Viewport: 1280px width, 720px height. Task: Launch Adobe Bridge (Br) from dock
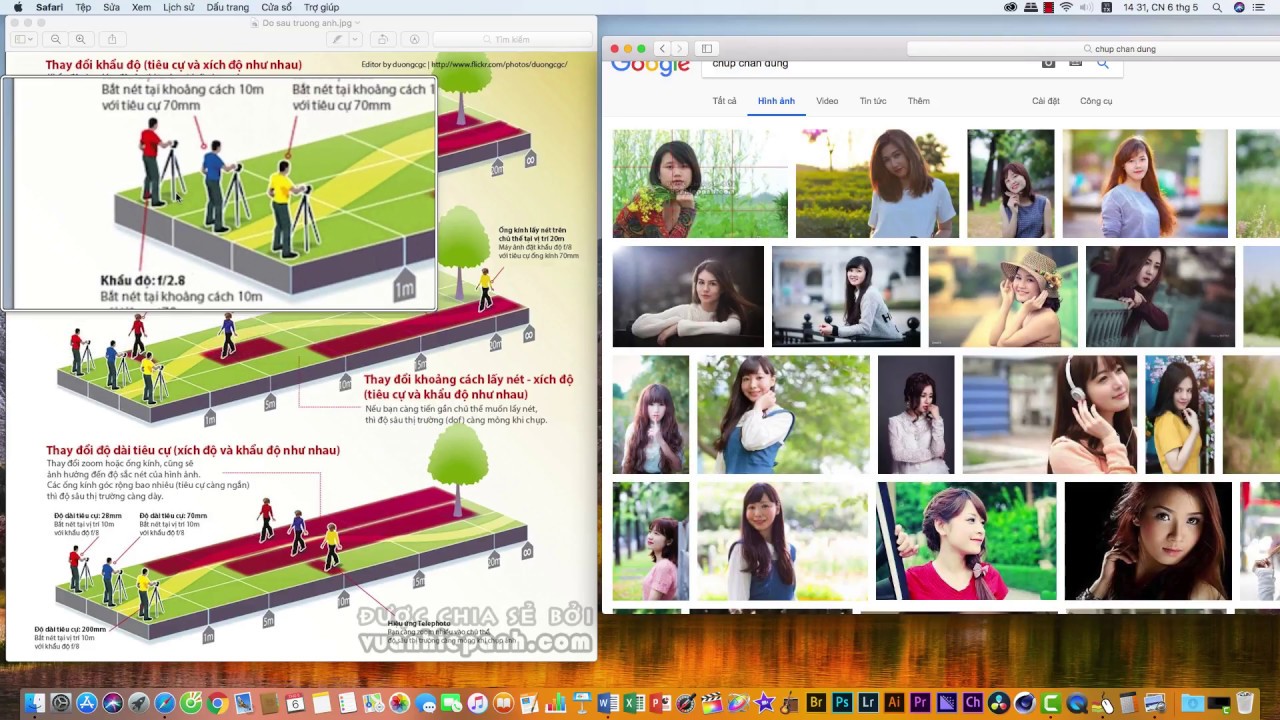pyautogui.click(x=816, y=703)
